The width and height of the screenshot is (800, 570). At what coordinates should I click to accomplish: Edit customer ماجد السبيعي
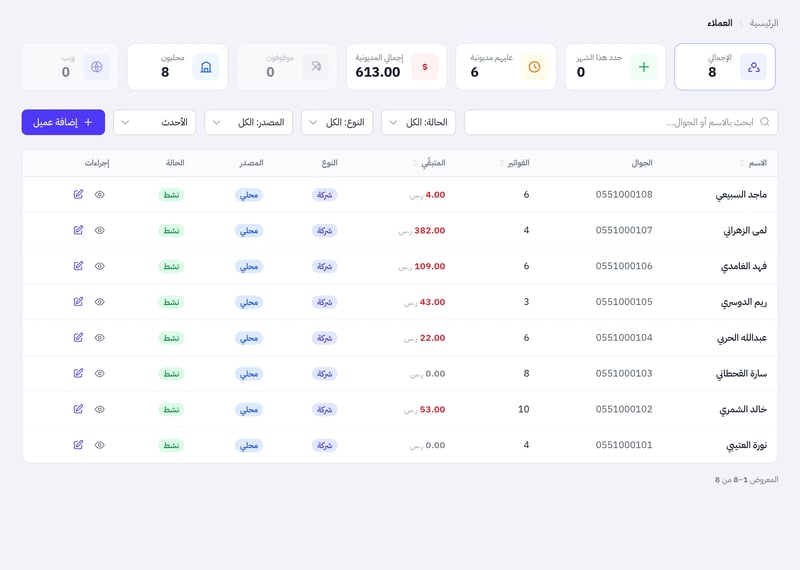tap(78, 194)
